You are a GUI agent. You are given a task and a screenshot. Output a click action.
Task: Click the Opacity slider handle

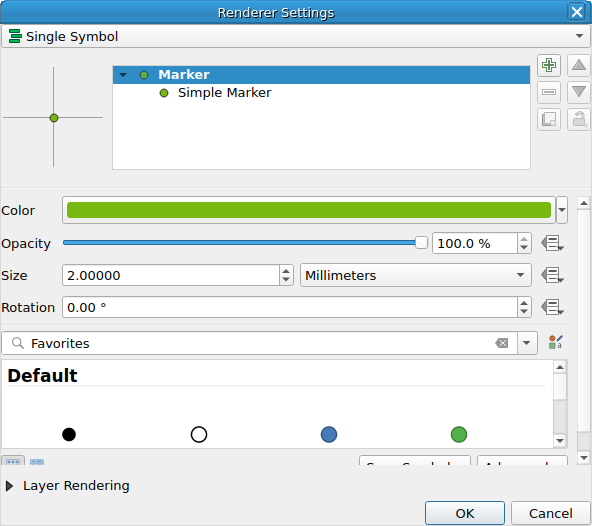coord(421,243)
